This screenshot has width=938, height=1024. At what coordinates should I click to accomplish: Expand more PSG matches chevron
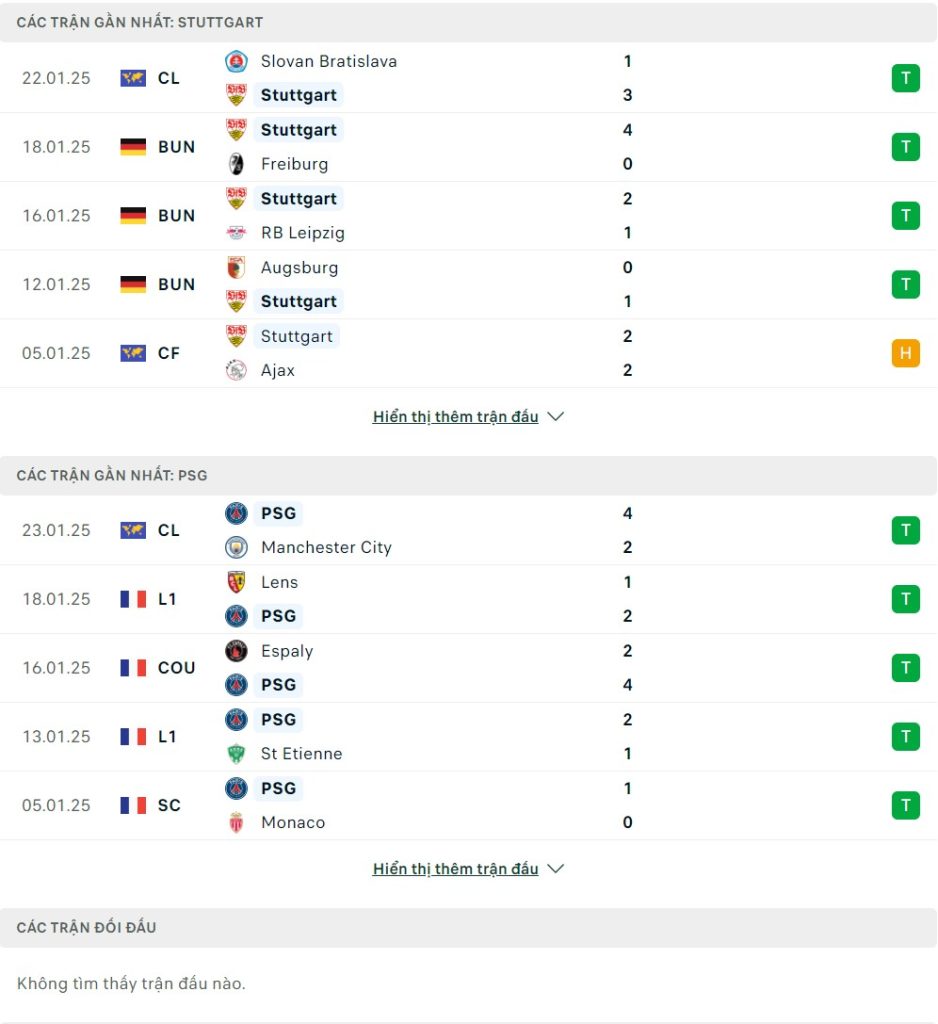point(555,869)
